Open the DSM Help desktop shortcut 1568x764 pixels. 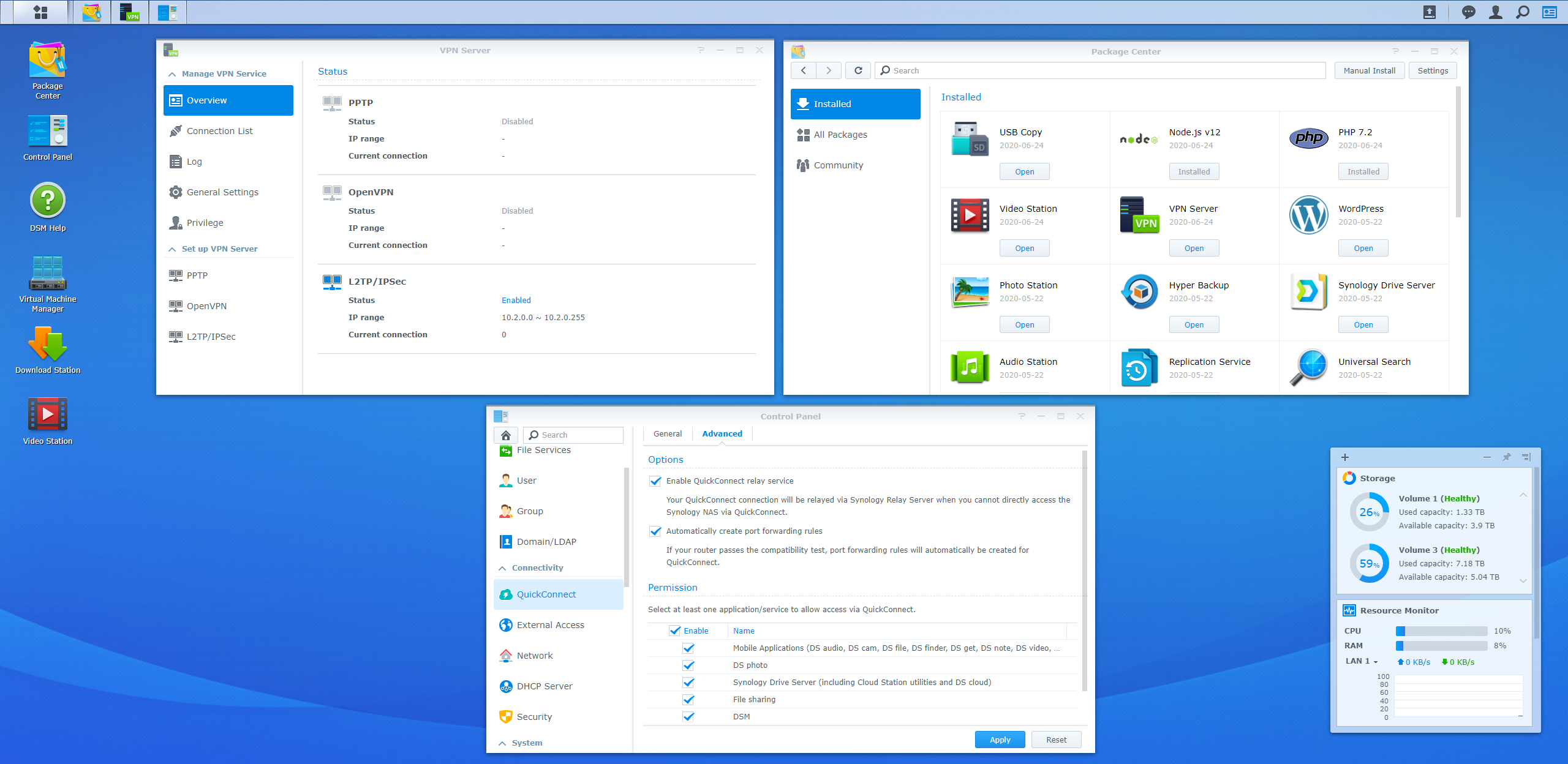[x=48, y=207]
